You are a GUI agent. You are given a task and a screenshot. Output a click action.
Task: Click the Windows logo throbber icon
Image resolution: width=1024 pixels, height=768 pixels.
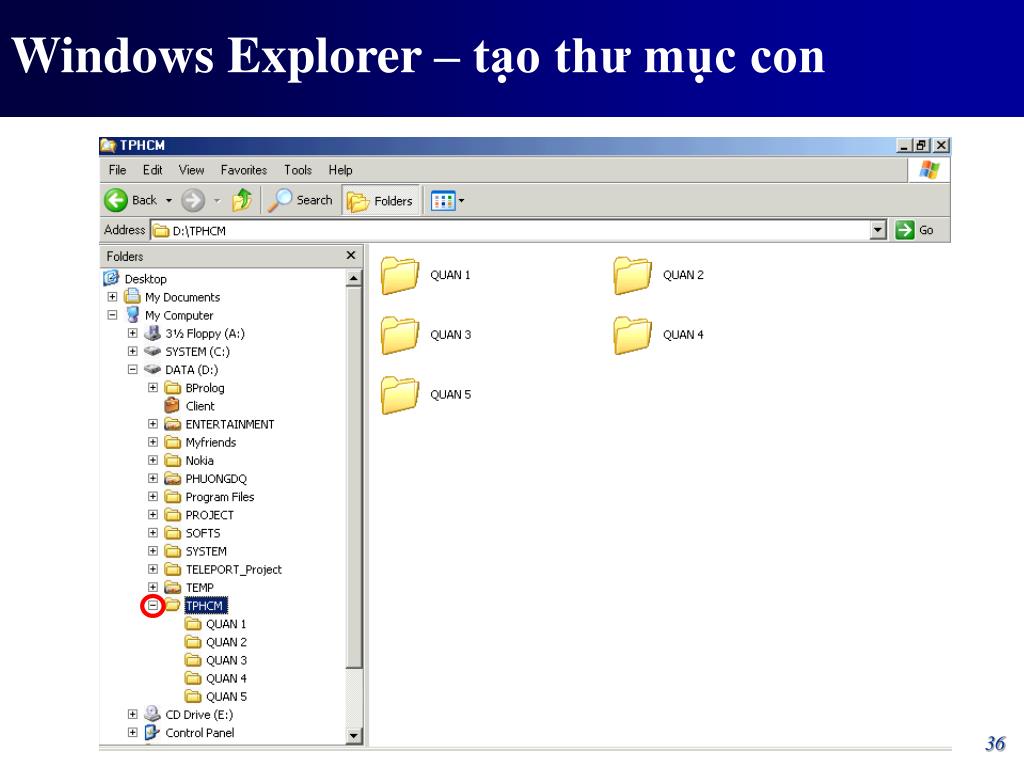click(x=929, y=170)
